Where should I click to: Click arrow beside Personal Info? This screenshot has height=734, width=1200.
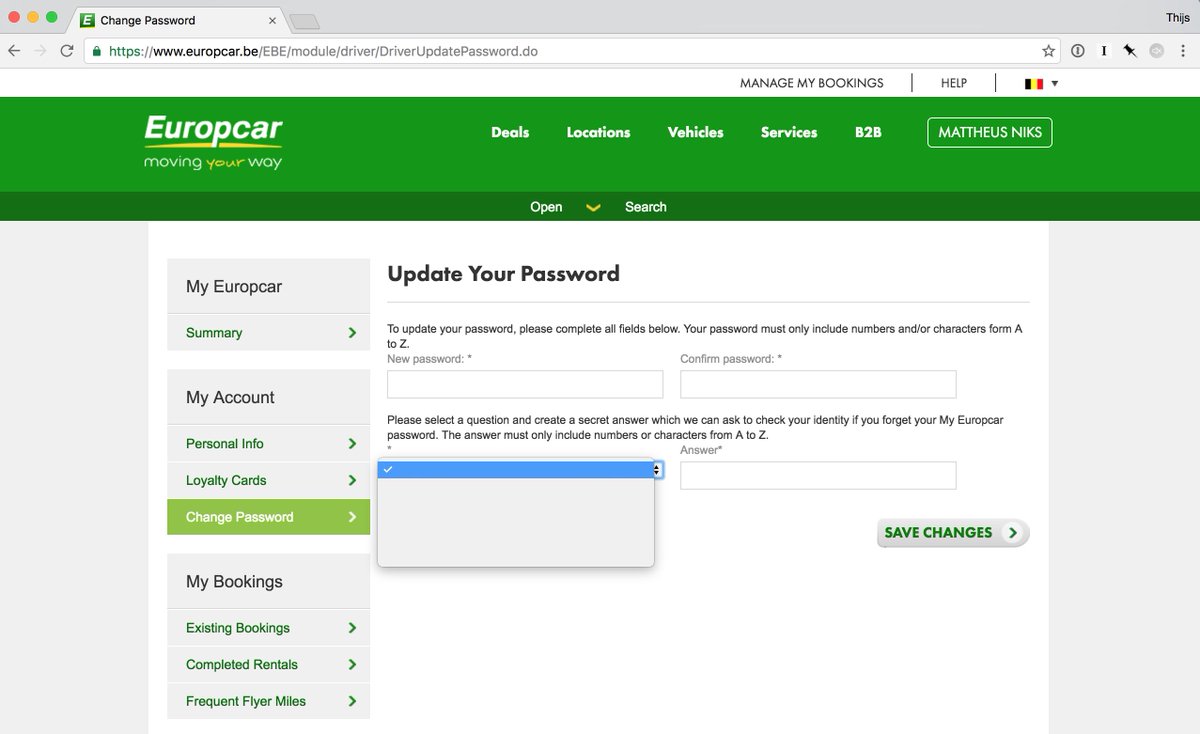[x=352, y=444]
